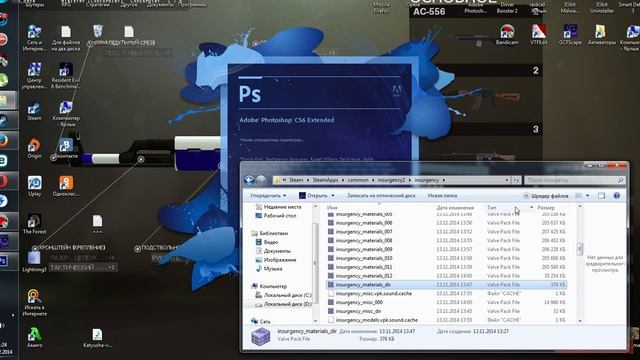This screenshot has height=360, width=640.
Task: Click the Explorer Back navigation arrow
Action: pos(249,180)
